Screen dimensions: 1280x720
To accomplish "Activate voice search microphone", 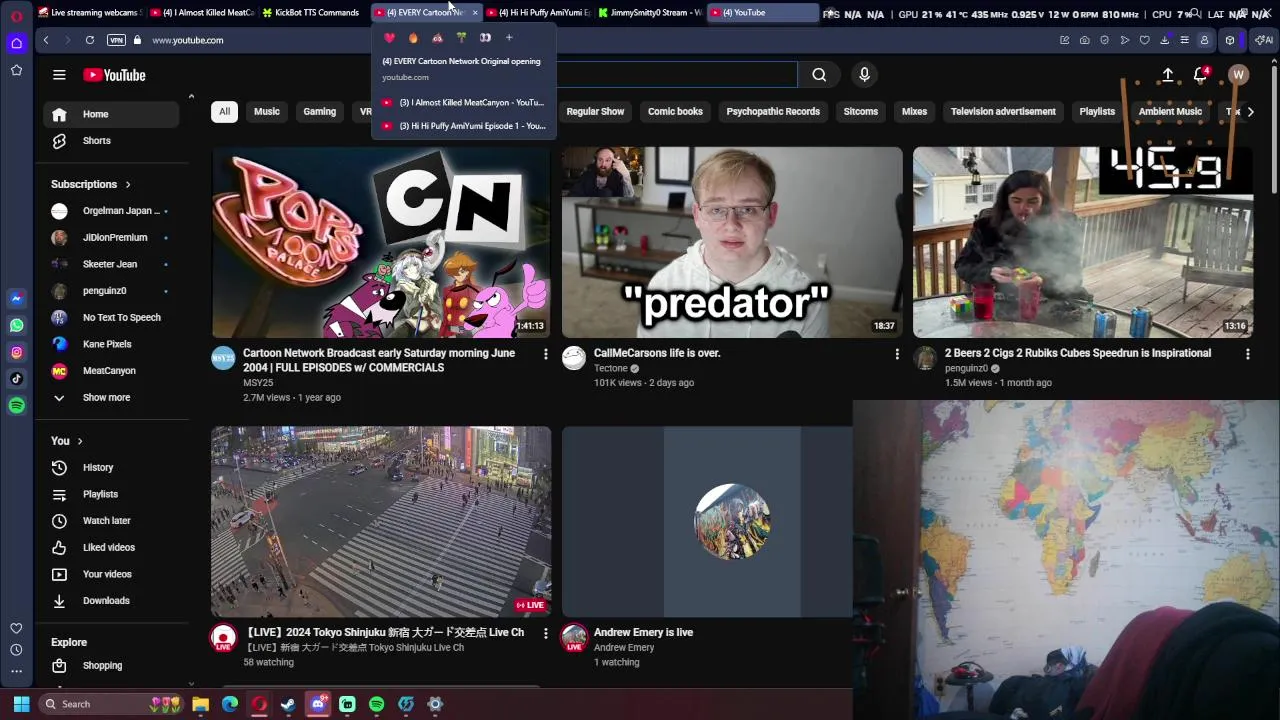I will pos(865,75).
